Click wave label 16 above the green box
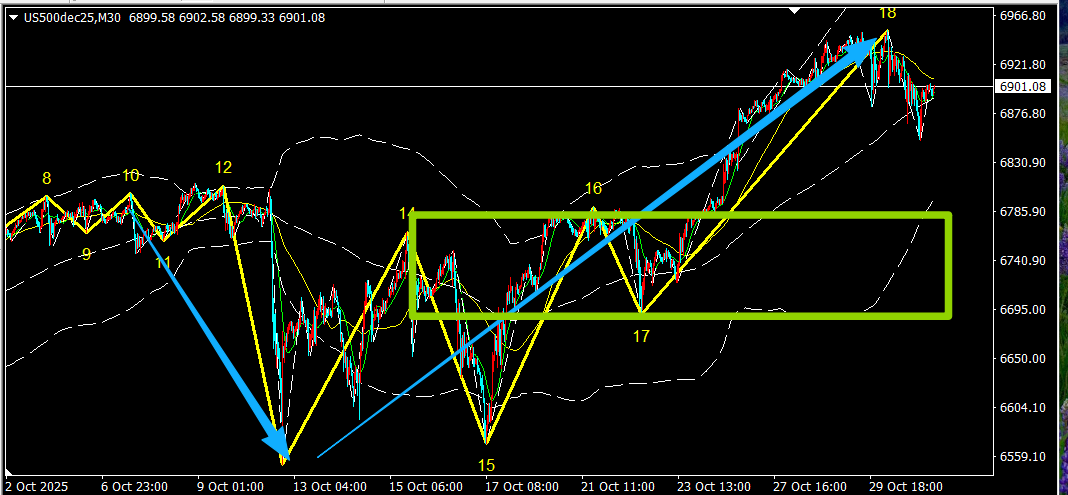The width and height of the screenshot is (1068, 495). [x=593, y=188]
